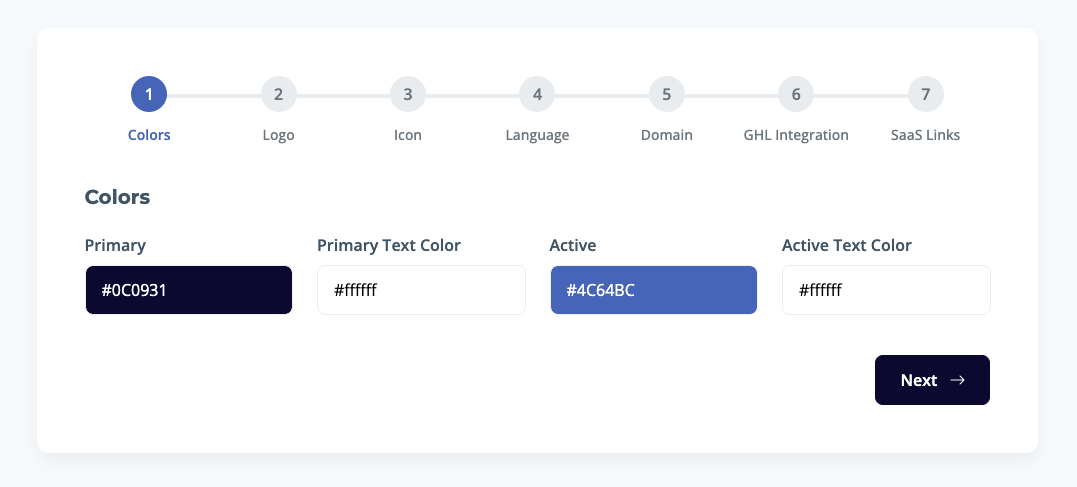Go to step 4 circle
Viewport: 1077px width, 487px height.
(x=537, y=95)
